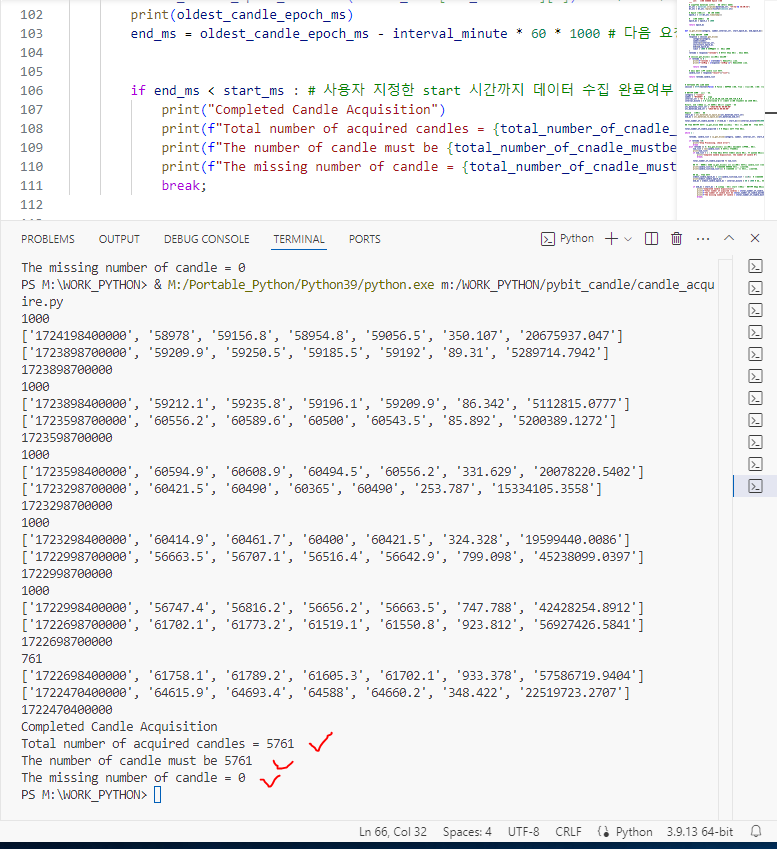Create a new terminal with plus icon
This screenshot has height=849, width=777.
pos(611,239)
